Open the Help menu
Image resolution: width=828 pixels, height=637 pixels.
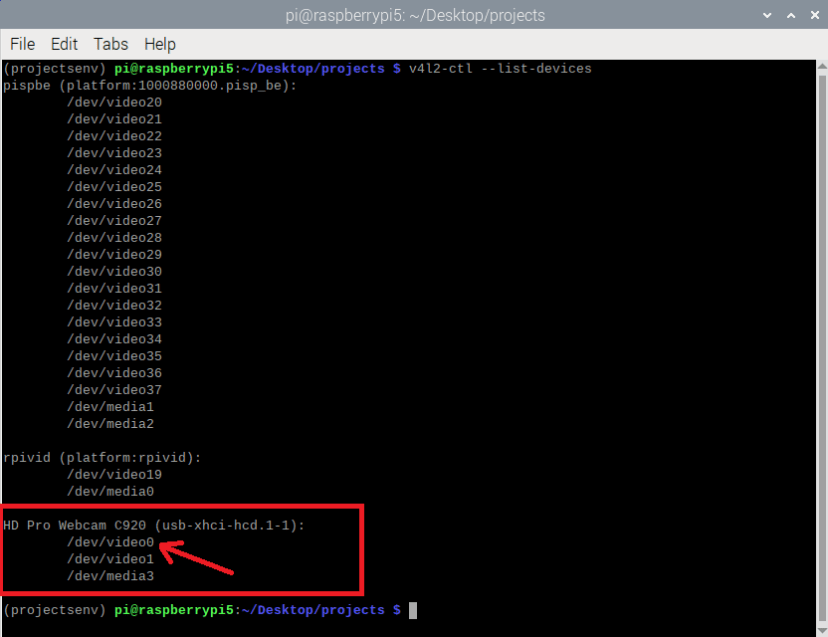(x=159, y=44)
